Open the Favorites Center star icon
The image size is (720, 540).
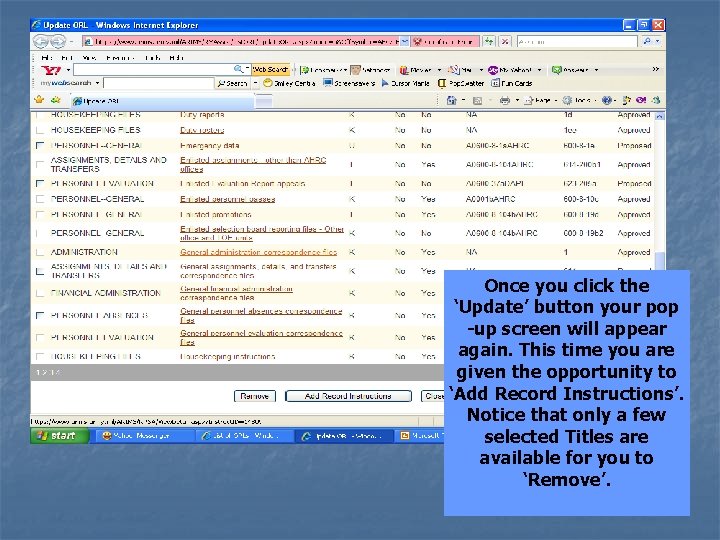pos(39,100)
